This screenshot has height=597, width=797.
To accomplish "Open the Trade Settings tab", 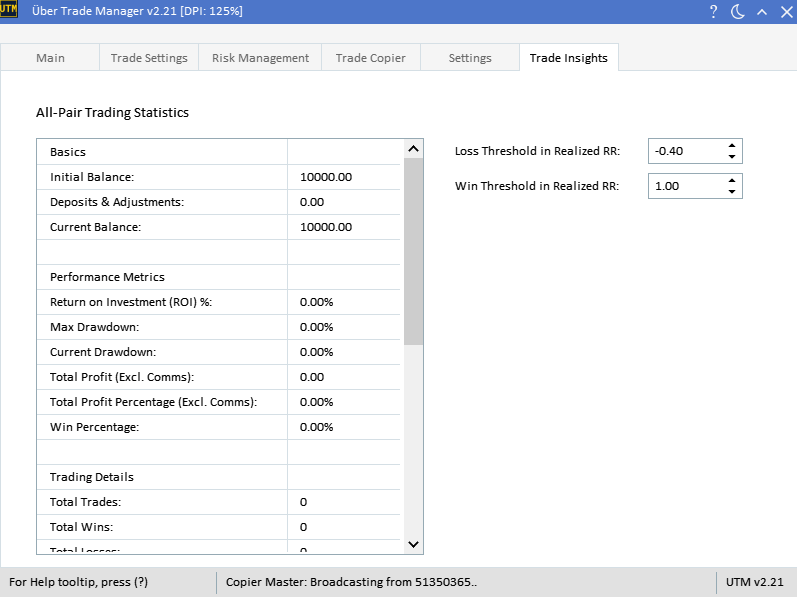I will pos(149,58).
